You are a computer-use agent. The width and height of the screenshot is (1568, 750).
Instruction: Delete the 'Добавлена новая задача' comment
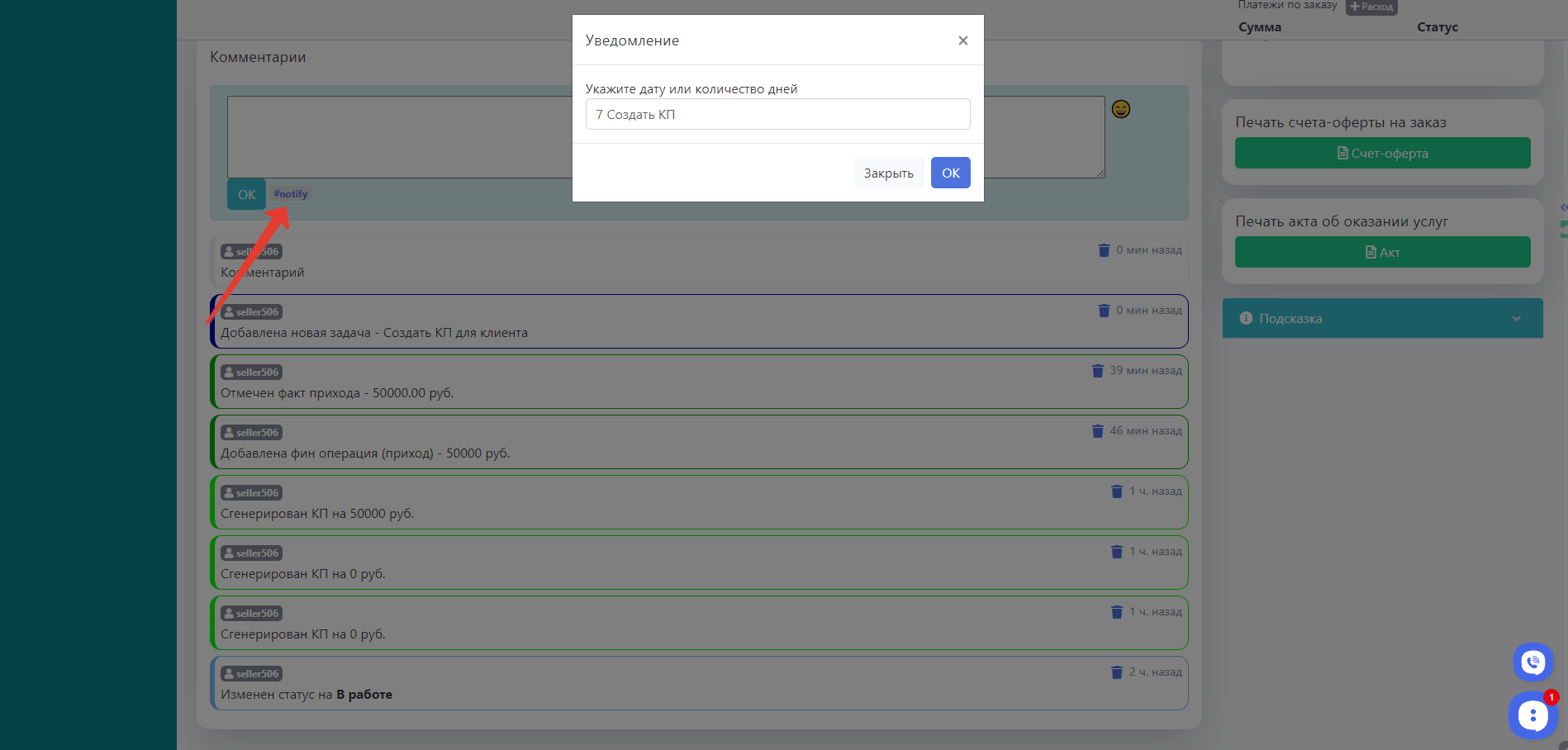(x=1104, y=311)
